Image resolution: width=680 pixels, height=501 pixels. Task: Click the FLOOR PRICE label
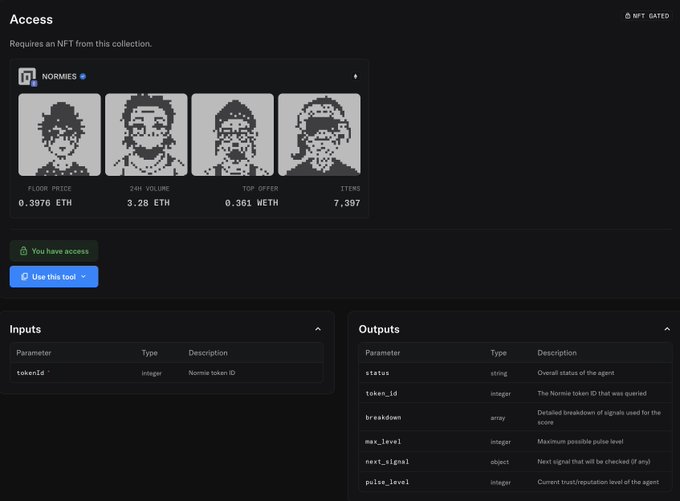(49, 189)
